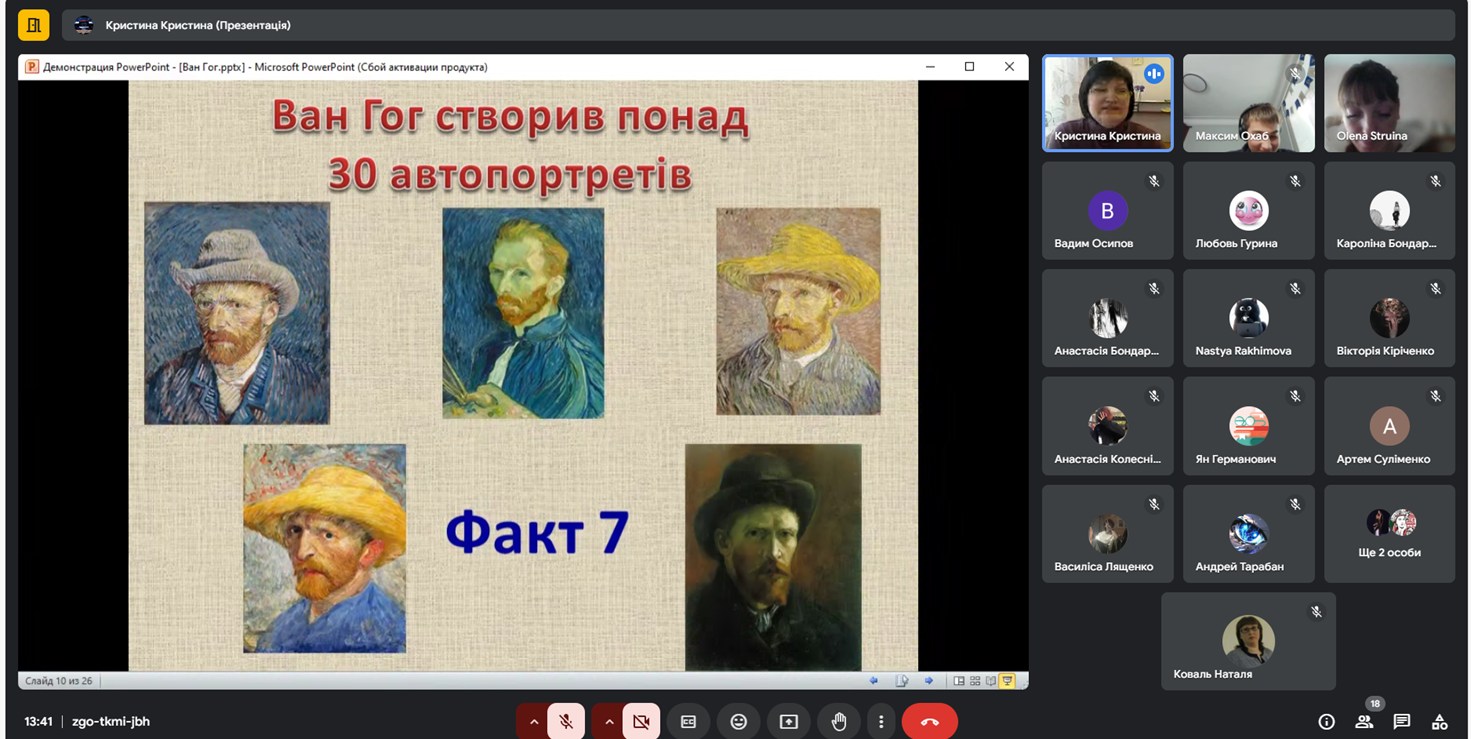The height and width of the screenshot is (739, 1471).
Task: Expand video settings arrow beside camera
Action: tap(608, 721)
